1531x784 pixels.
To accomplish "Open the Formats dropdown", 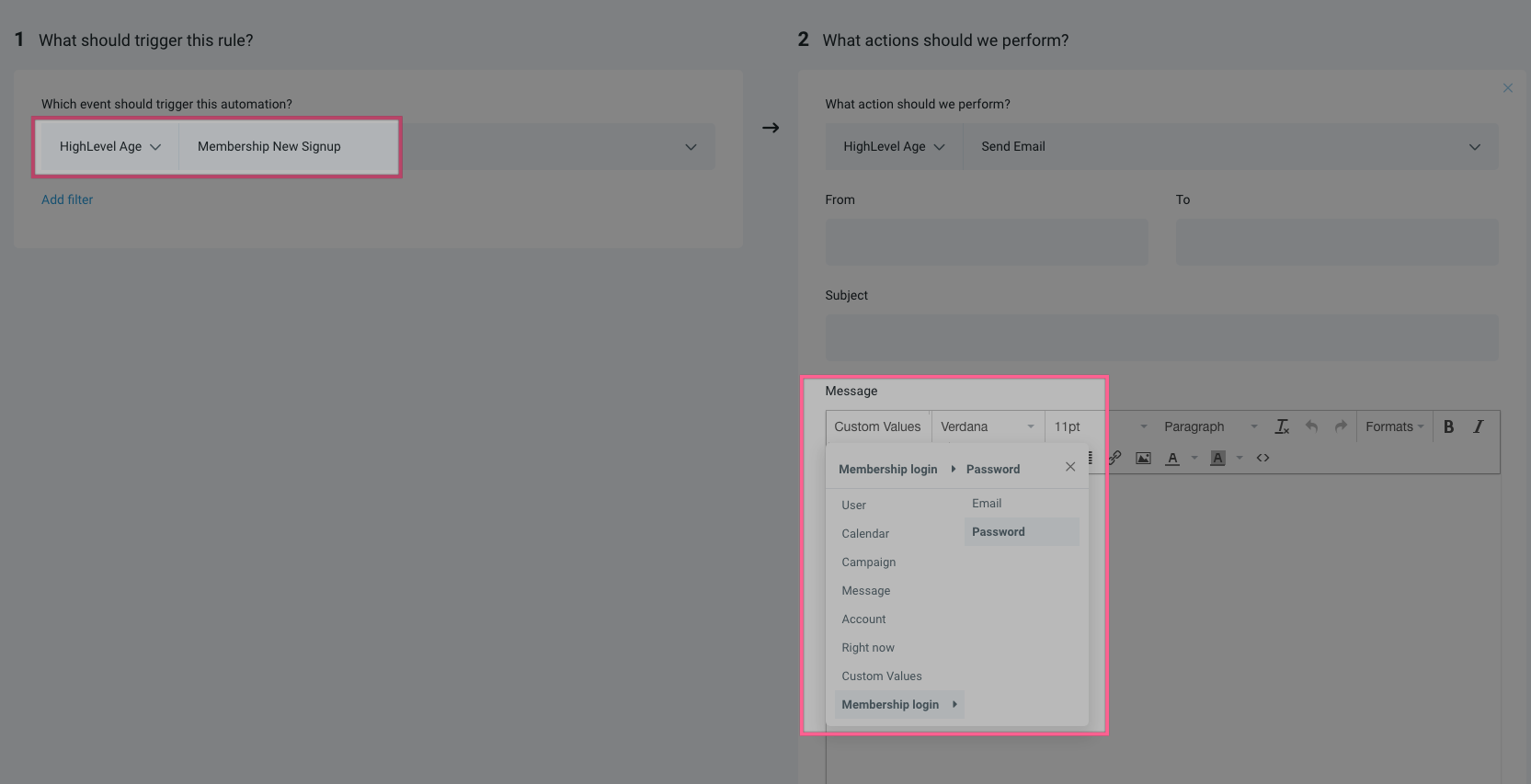I will pyautogui.click(x=1394, y=426).
